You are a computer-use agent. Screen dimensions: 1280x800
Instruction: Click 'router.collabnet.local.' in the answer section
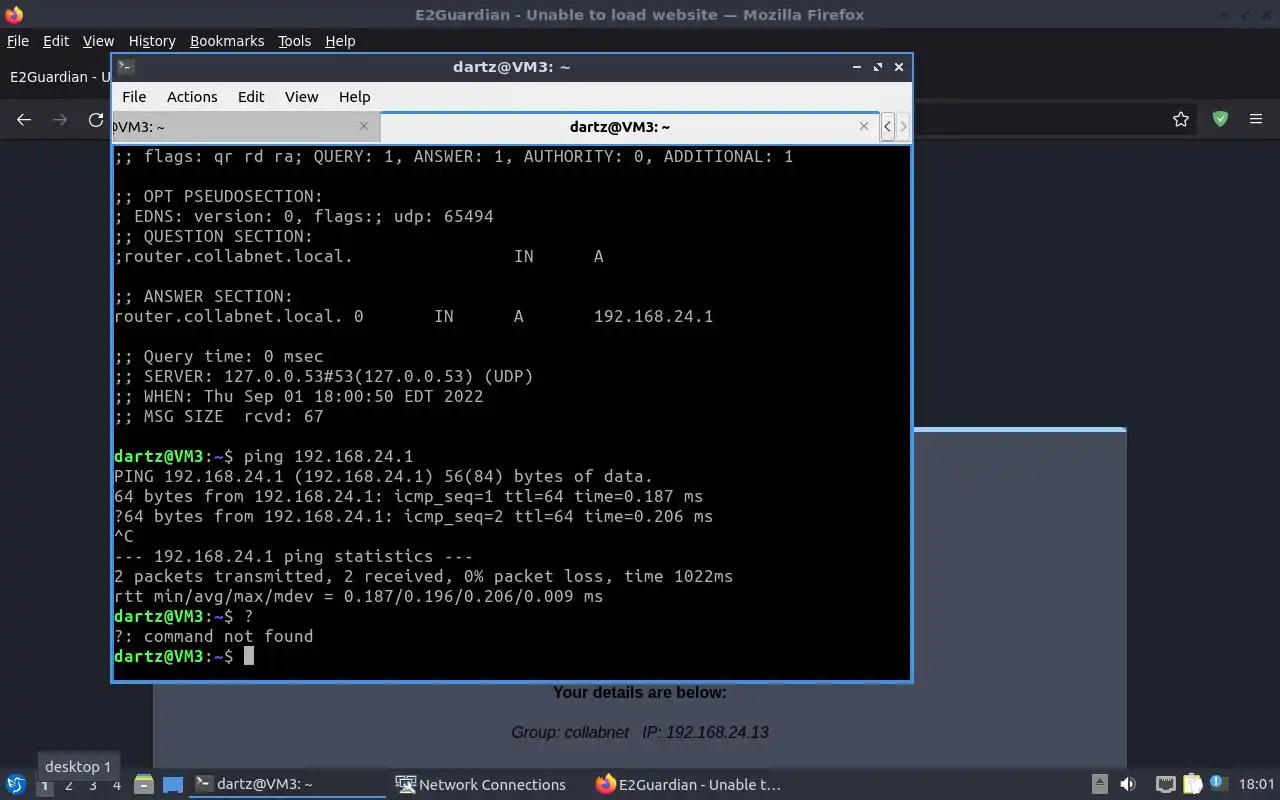click(x=229, y=316)
